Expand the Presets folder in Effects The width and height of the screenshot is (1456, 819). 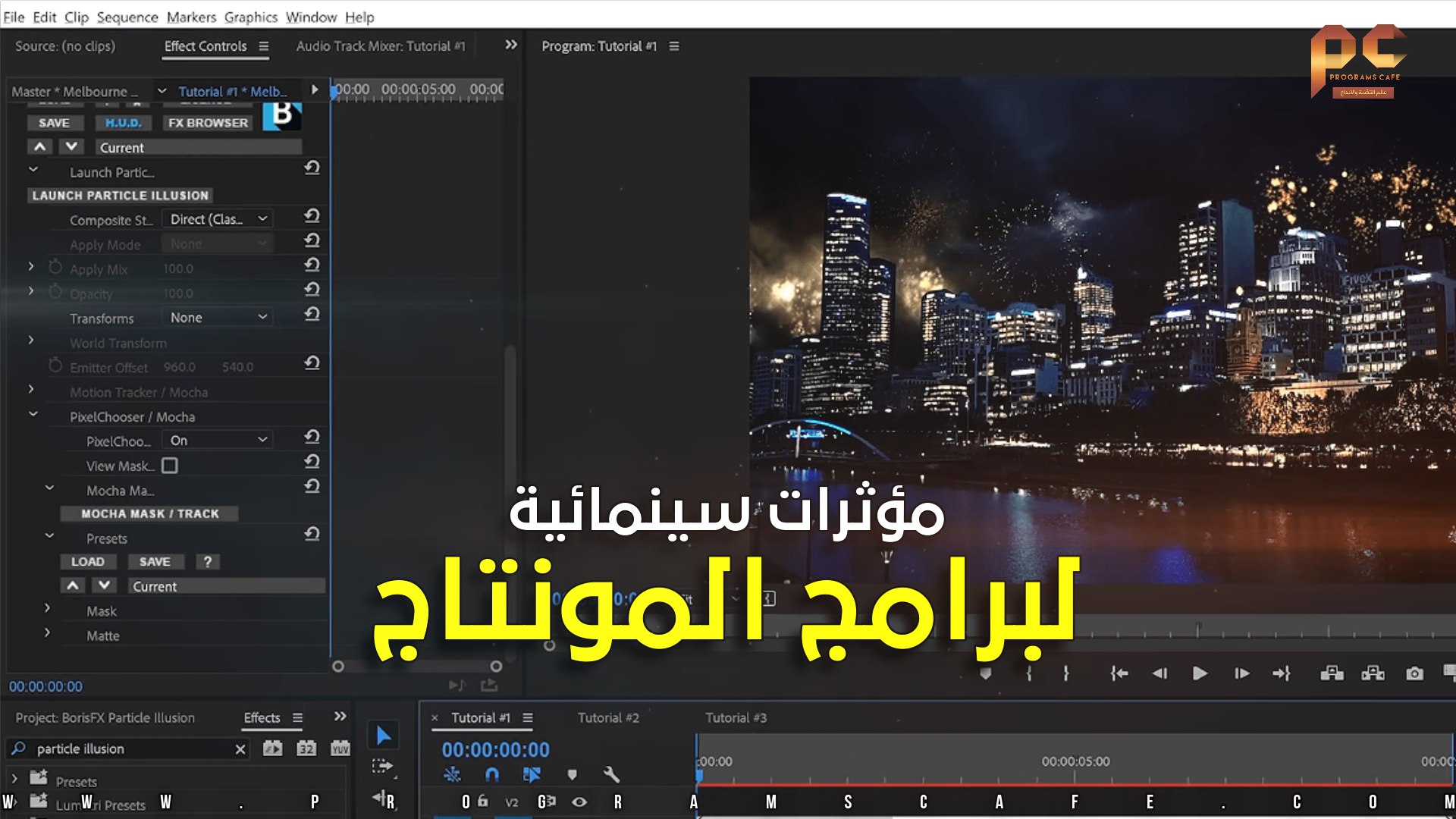(x=14, y=779)
